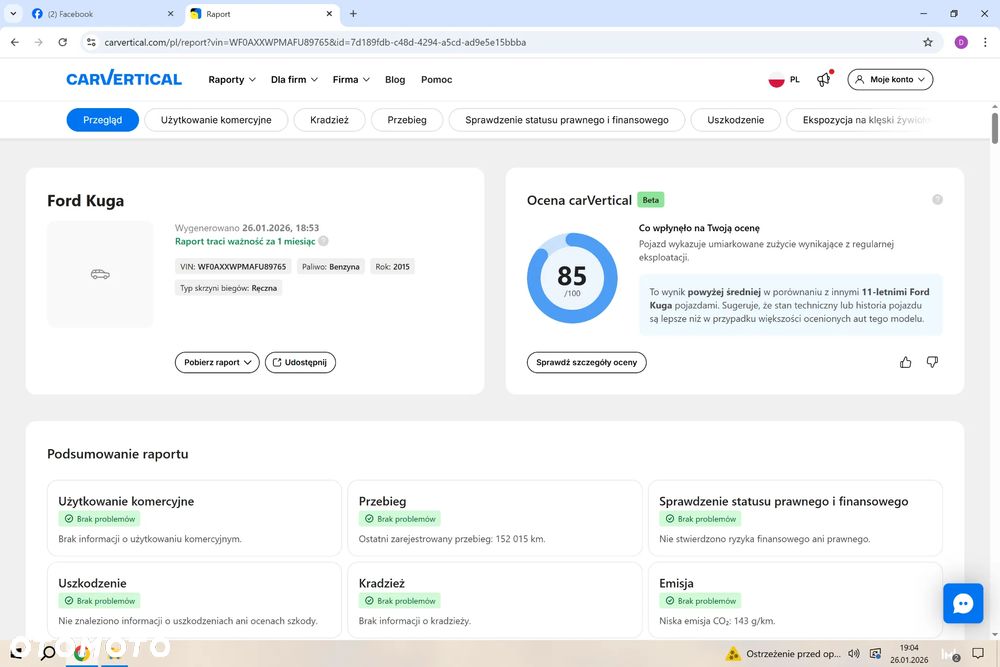This screenshot has height=667, width=1000.
Task: View site information icon in address bar
Action: pos(91,42)
